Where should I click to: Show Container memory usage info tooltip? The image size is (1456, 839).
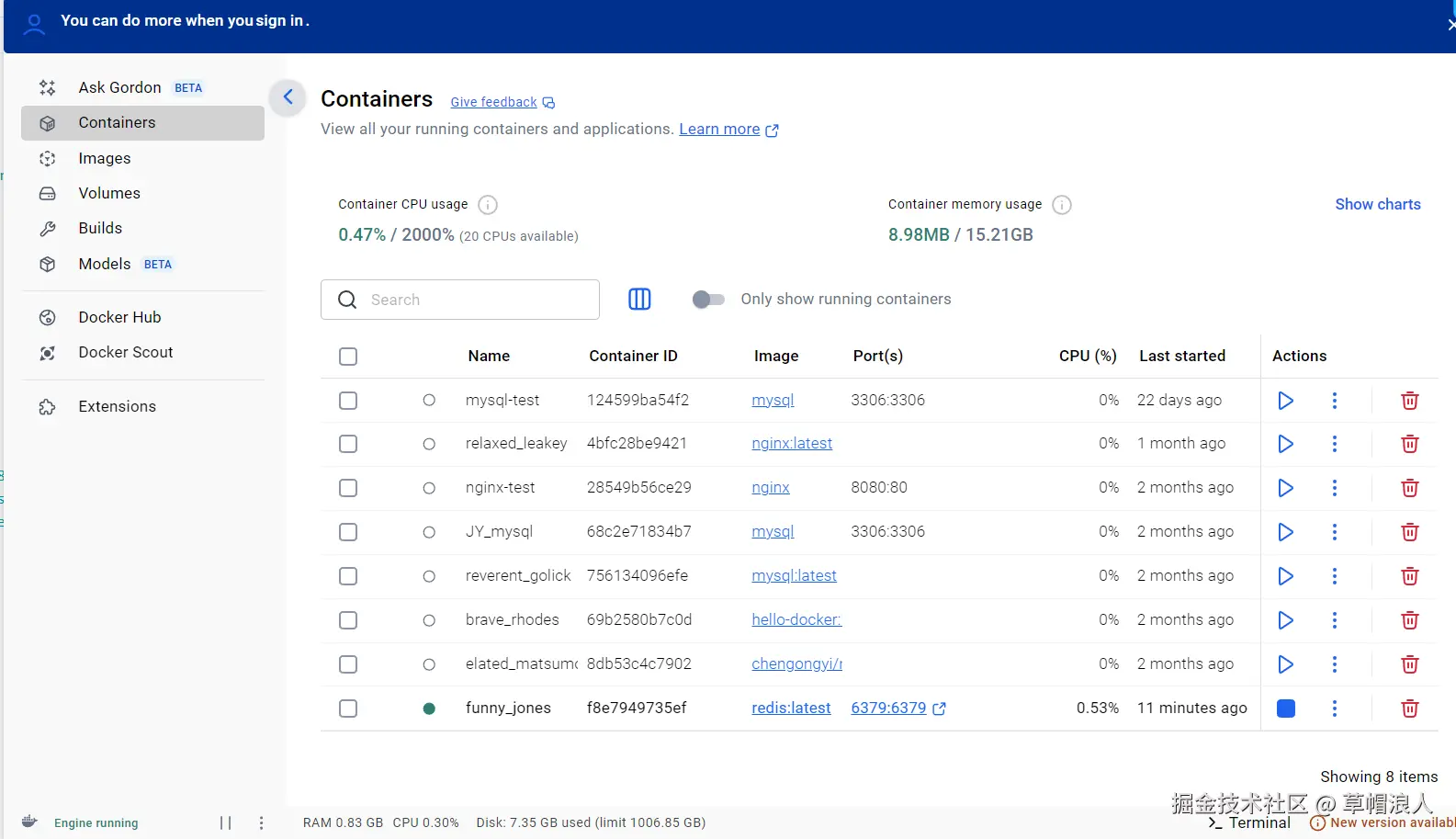point(1061,205)
